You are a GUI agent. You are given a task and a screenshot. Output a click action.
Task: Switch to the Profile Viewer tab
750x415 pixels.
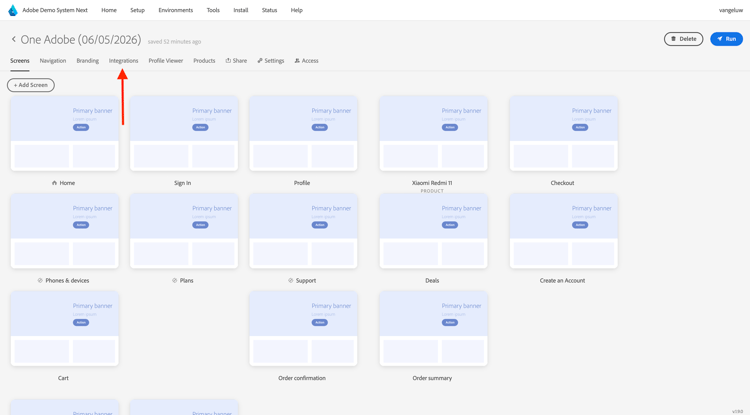coord(165,61)
